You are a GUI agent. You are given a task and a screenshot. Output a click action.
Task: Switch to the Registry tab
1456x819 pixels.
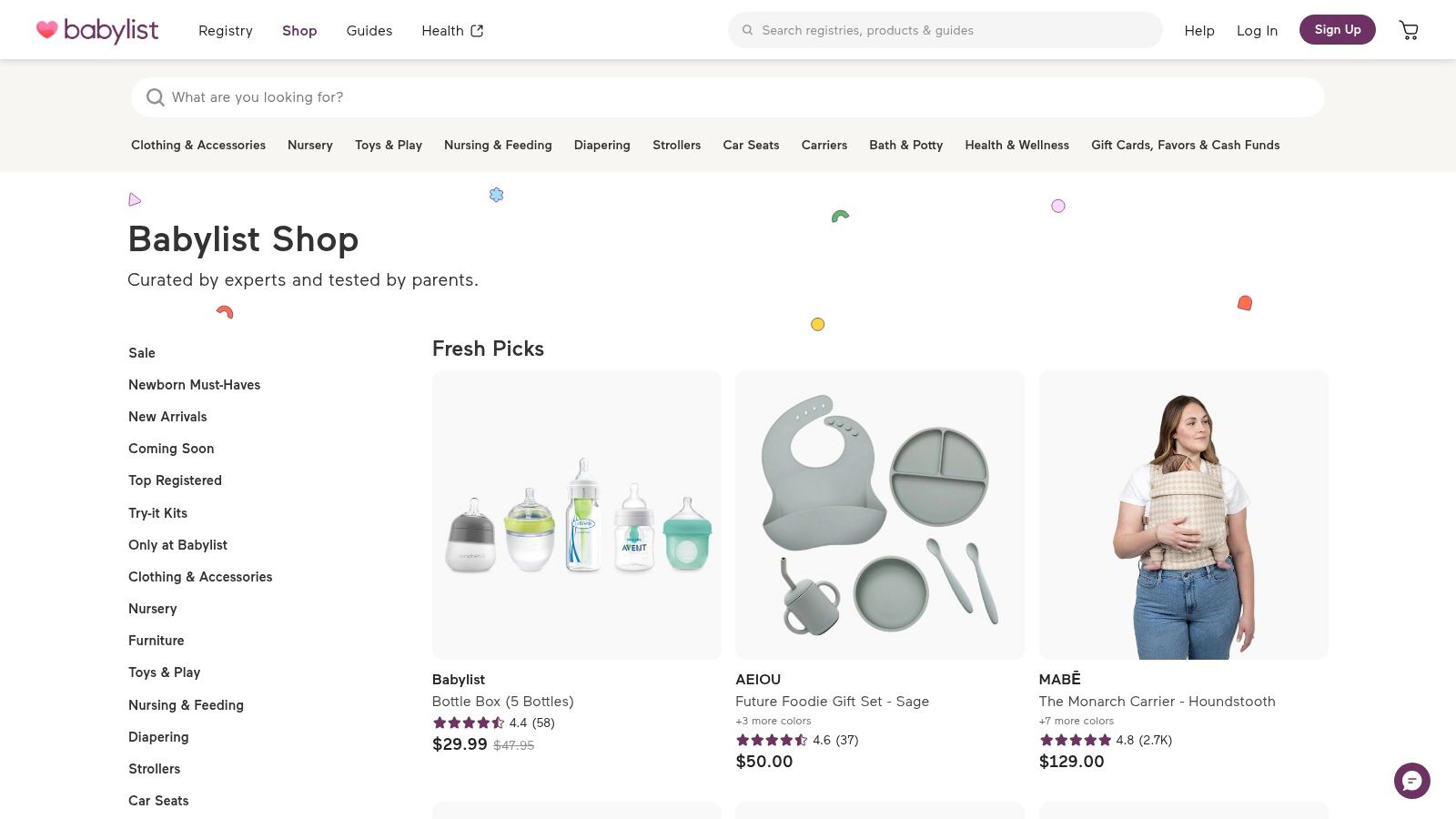coord(225,30)
